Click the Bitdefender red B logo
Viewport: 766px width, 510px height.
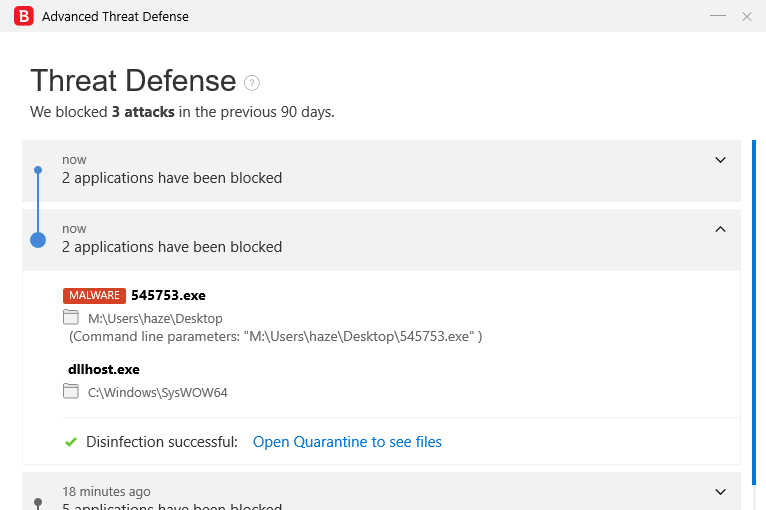pos(24,16)
